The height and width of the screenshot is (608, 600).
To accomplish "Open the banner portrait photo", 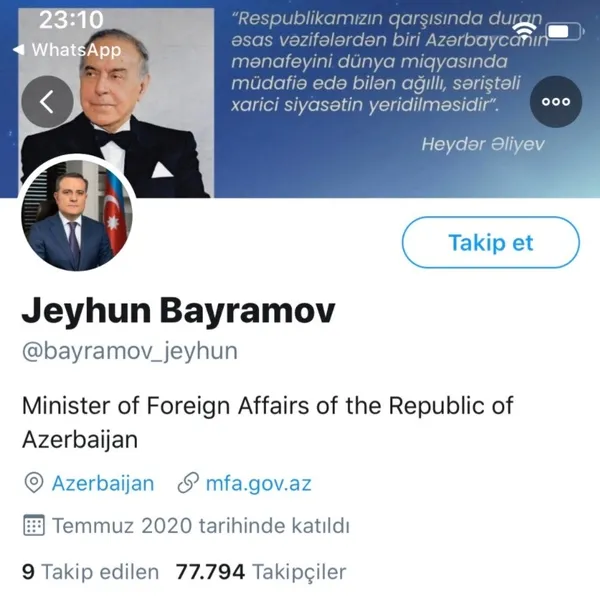I will (116, 103).
